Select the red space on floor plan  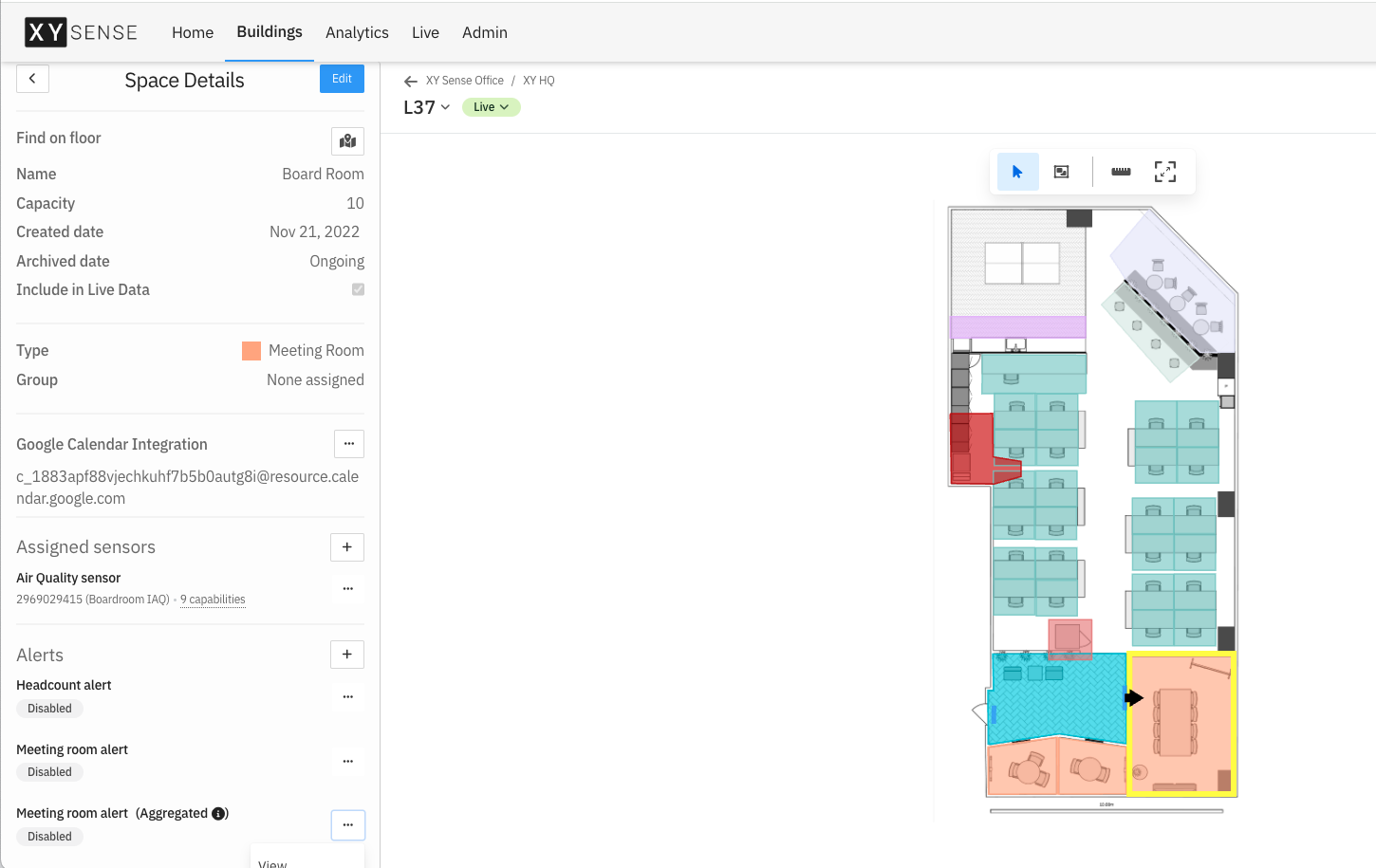pyautogui.click(x=977, y=449)
